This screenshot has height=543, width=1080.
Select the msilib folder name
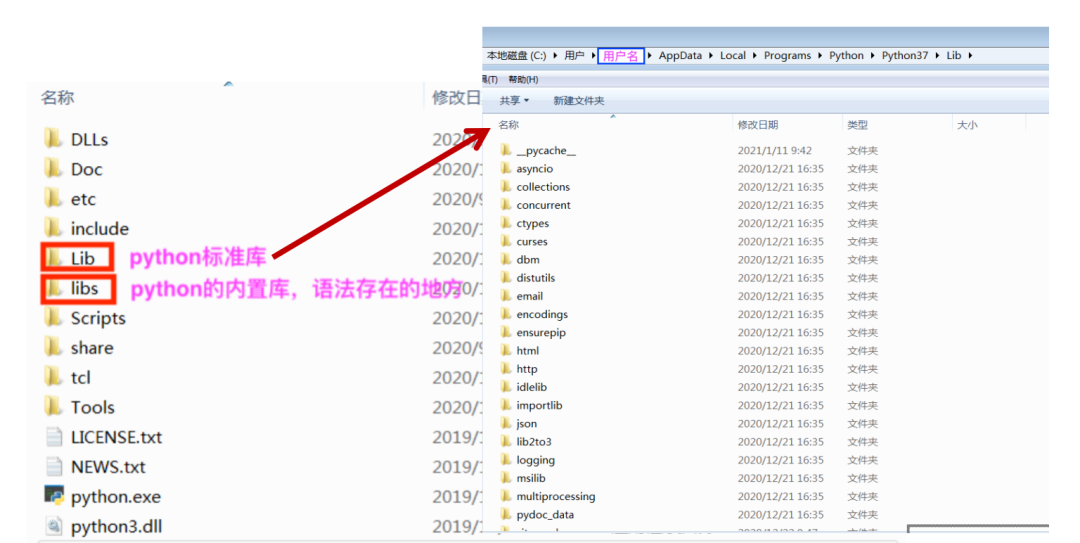point(531,478)
